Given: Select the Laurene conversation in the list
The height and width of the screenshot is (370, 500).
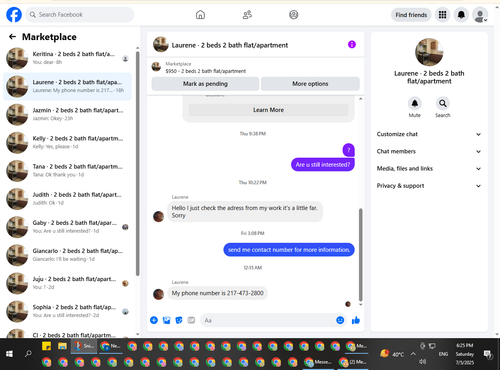Looking at the screenshot, I should (x=68, y=86).
